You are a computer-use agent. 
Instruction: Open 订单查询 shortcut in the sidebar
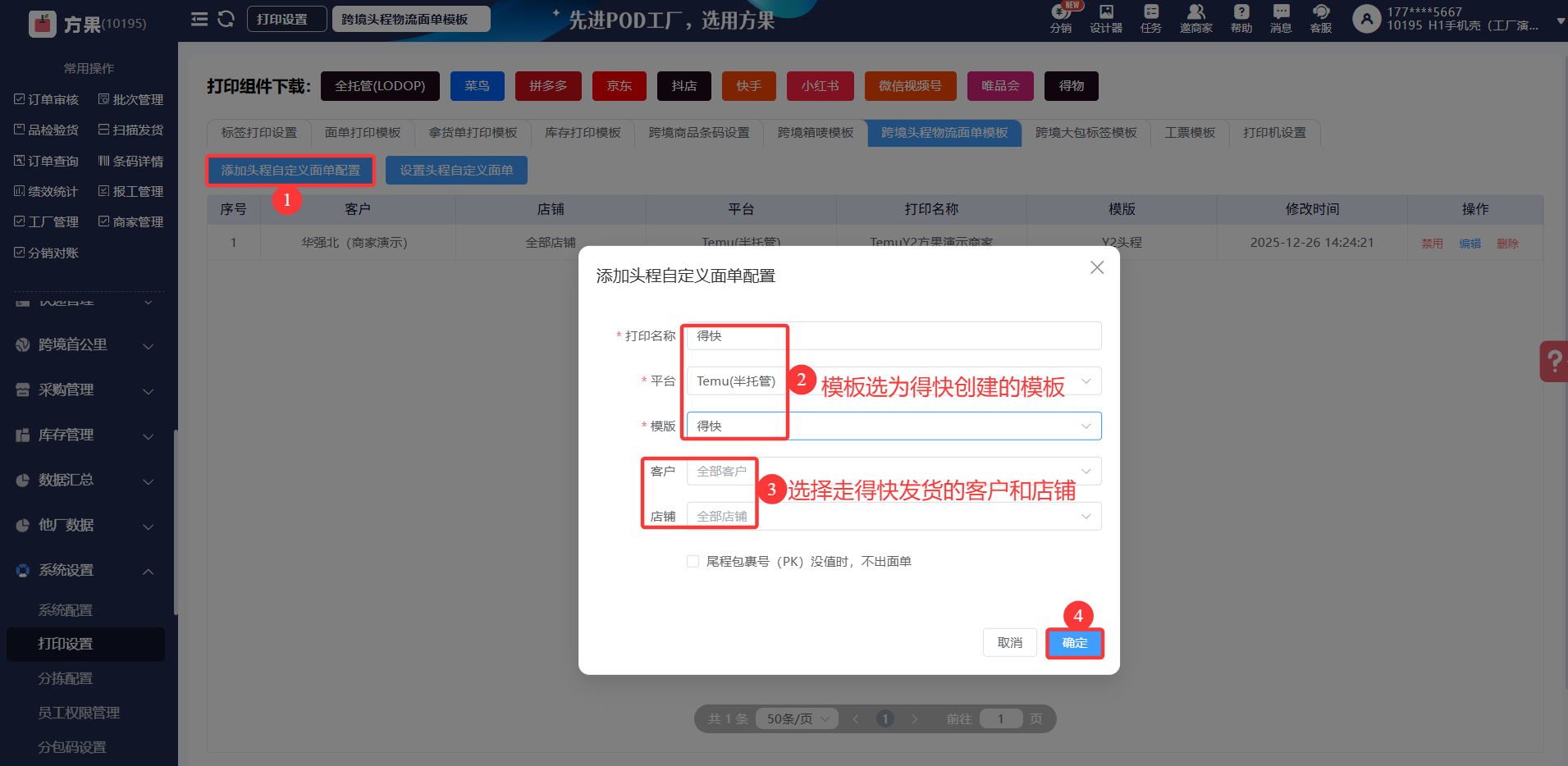coord(47,161)
